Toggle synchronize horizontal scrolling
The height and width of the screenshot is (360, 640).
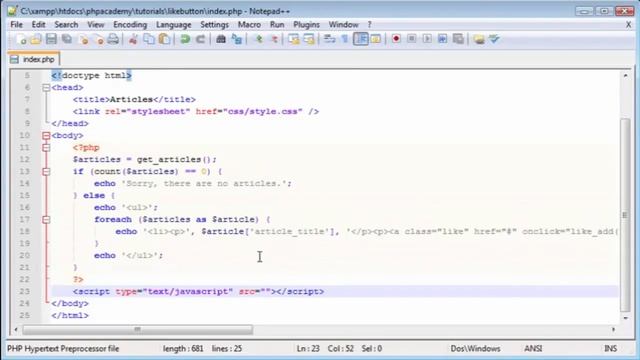point(309,39)
